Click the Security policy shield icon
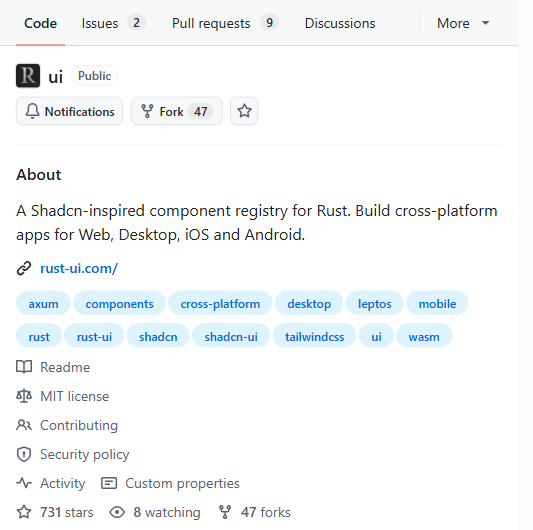The height and width of the screenshot is (530, 533). (24, 454)
